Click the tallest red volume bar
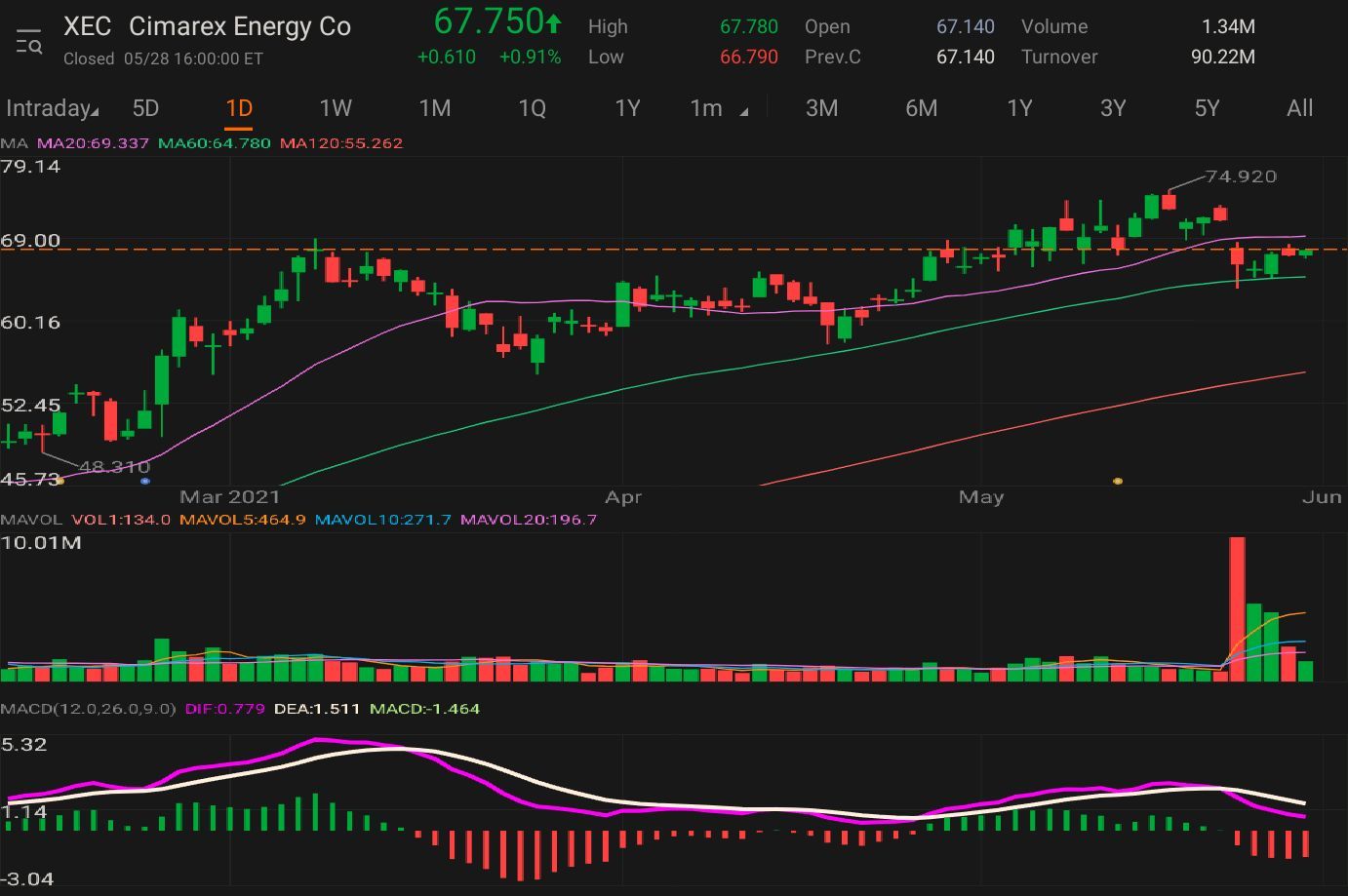 point(1237,608)
